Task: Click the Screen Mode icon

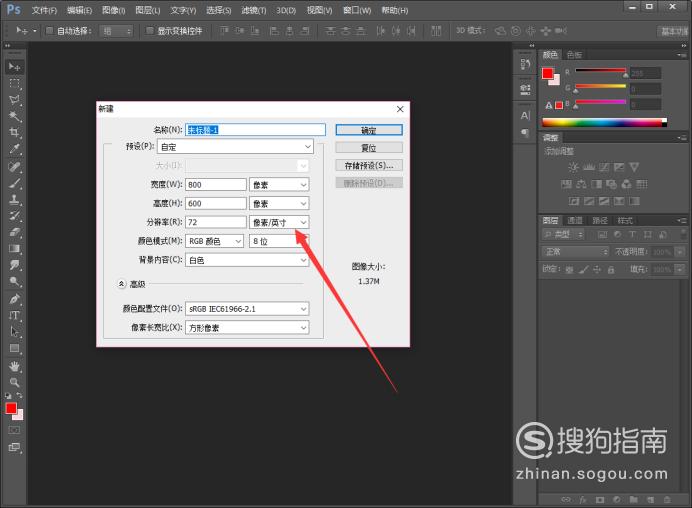Action: [14, 448]
